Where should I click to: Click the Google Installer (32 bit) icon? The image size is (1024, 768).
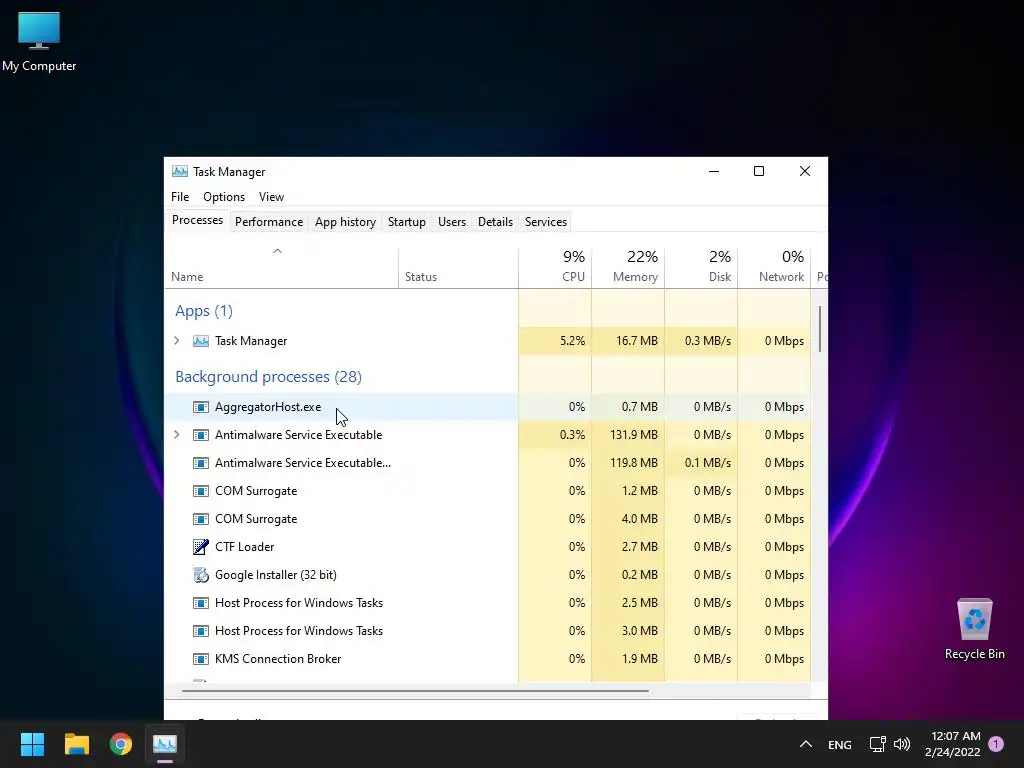[x=200, y=575]
